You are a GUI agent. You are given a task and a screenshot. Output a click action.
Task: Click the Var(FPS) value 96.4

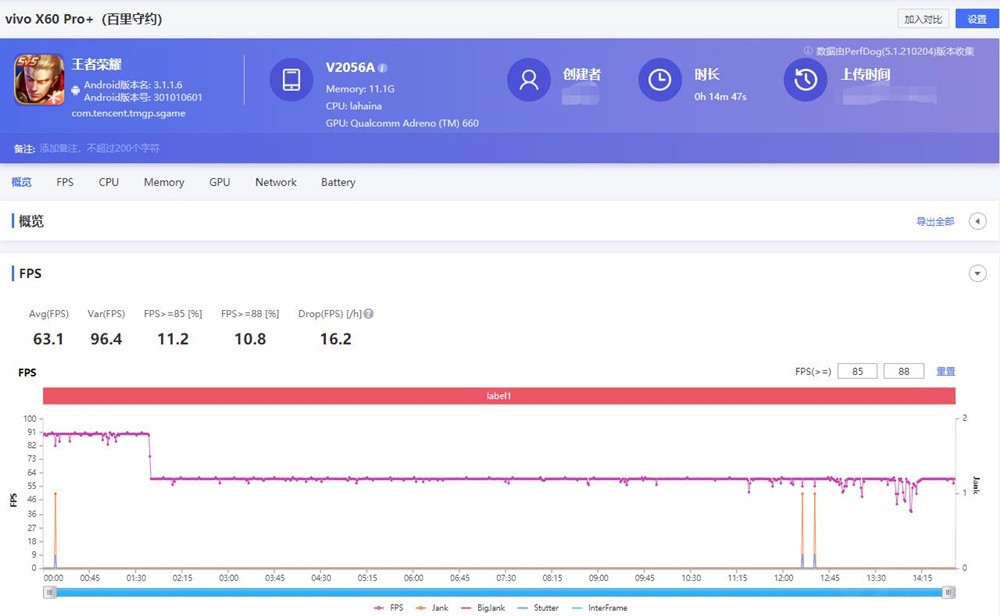coord(106,339)
